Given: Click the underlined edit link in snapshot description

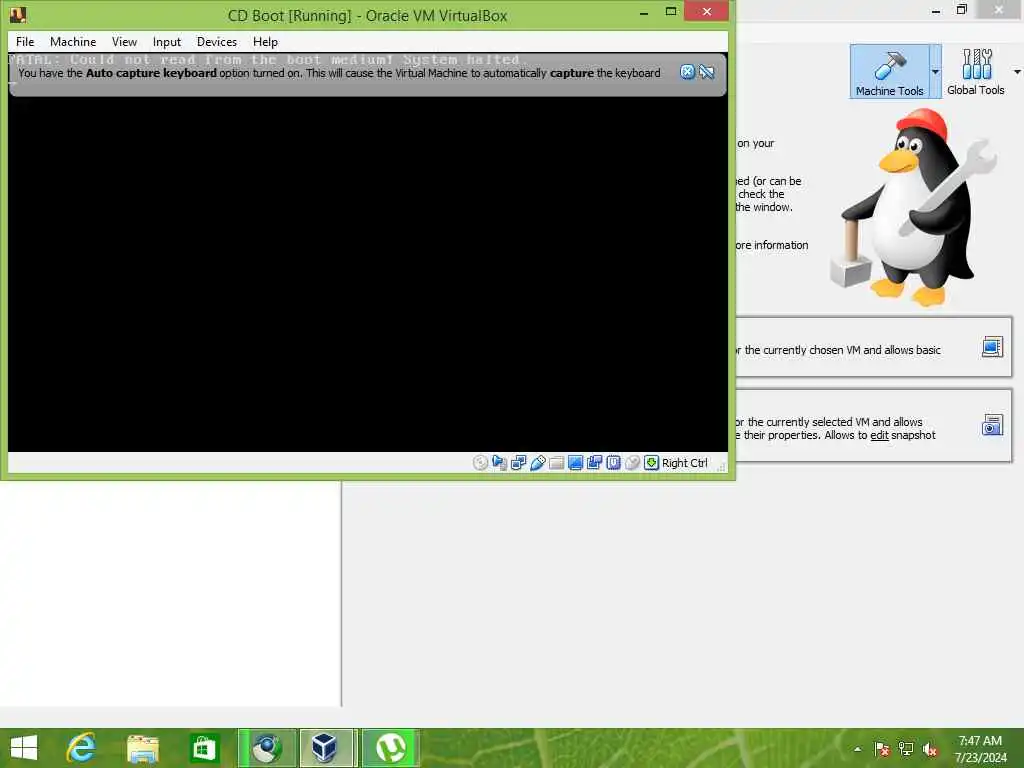Looking at the screenshot, I should point(879,436).
